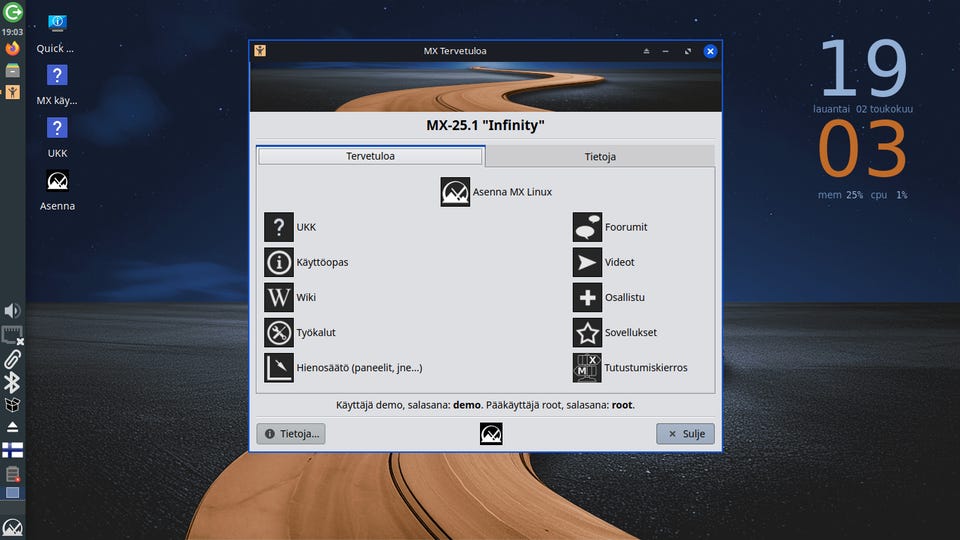This screenshot has height=540, width=960.
Task: Open package updater box icon in panel
Action: [x=12, y=405]
